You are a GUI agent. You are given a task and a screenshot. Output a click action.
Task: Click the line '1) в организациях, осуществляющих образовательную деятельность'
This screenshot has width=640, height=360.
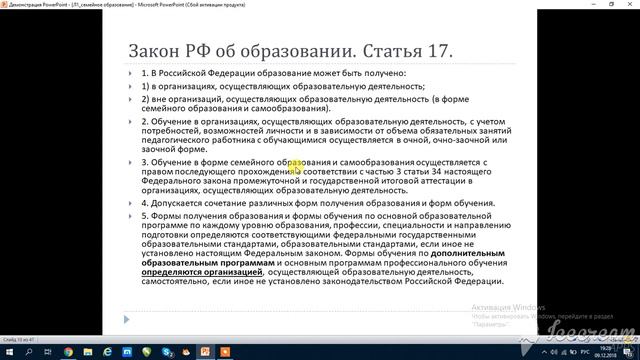tap(283, 87)
